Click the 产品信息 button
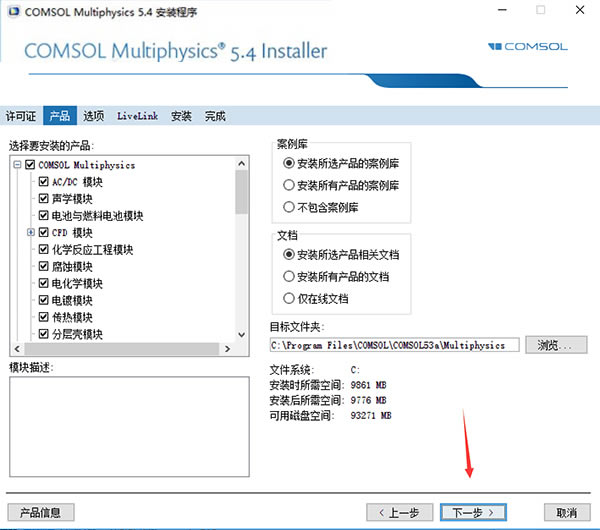This screenshot has height=530, width=600. (x=41, y=512)
